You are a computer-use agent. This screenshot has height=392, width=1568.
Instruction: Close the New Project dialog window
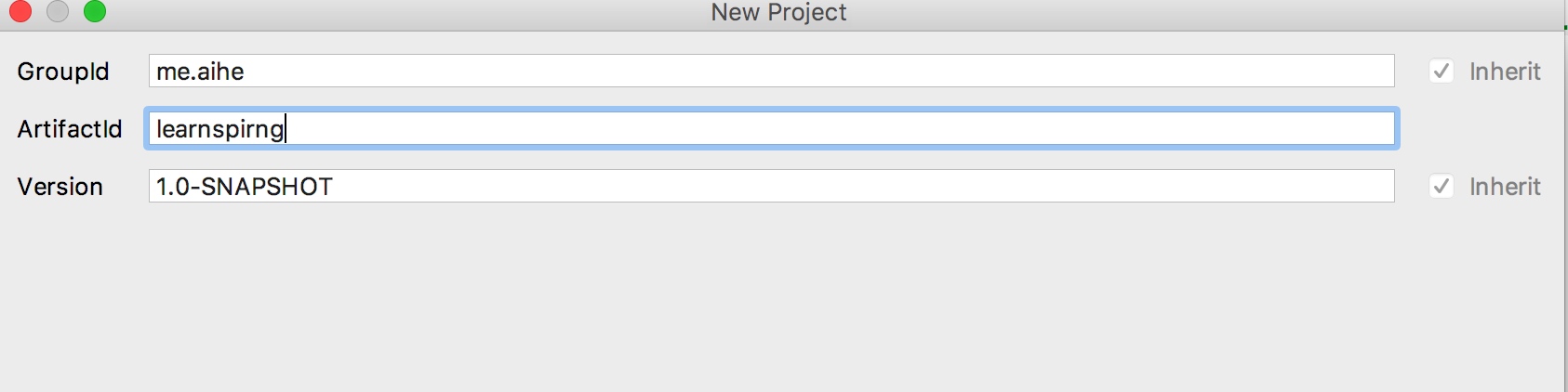(x=20, y=11)
